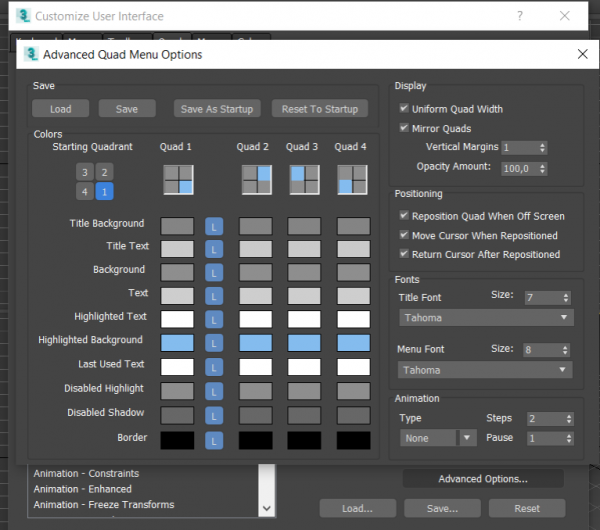Screen dimensions: 600x530
Task: Toggle Highlighted Background lock L button
Action: (214, 343)
